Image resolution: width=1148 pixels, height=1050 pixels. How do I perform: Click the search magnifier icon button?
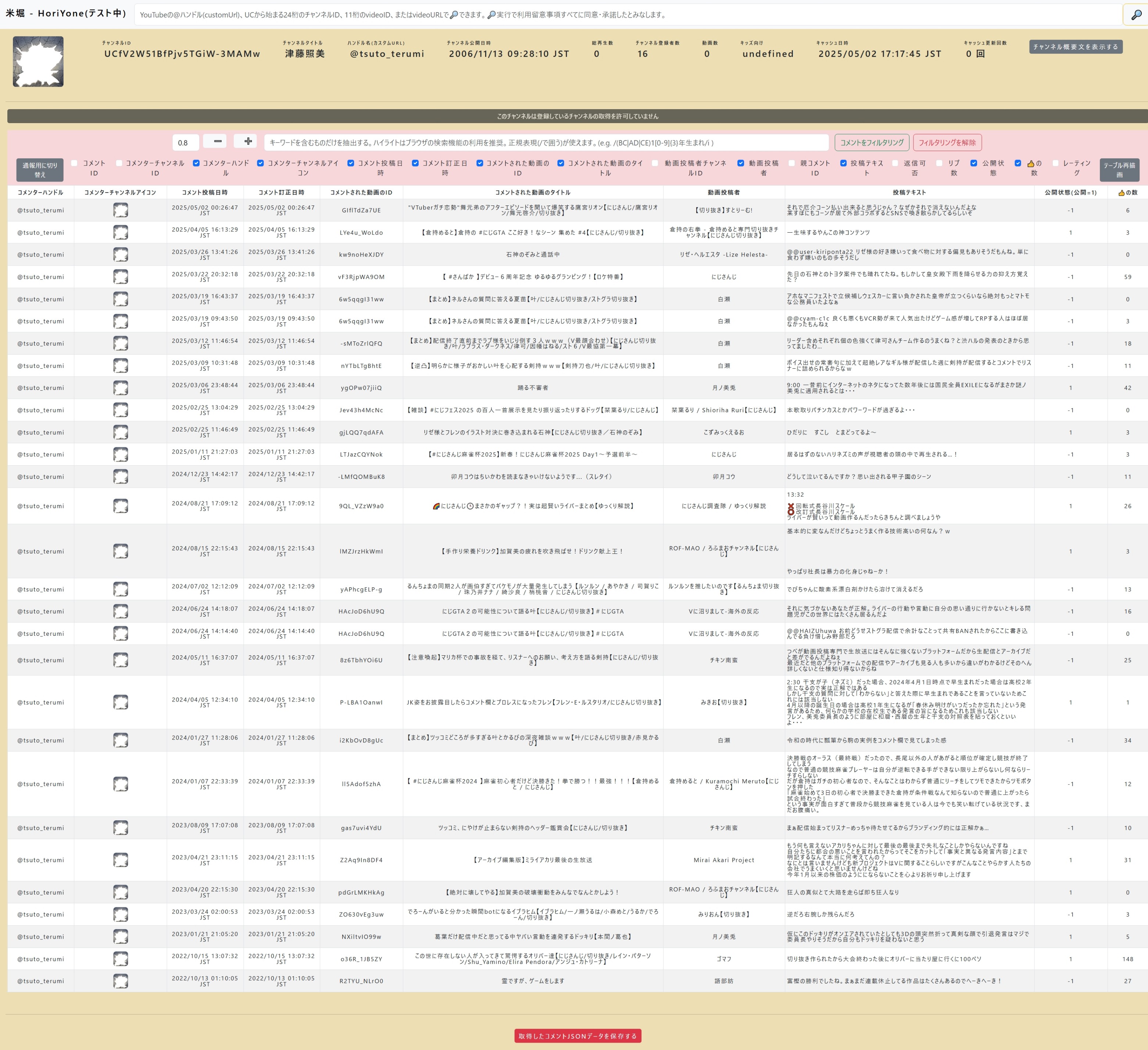point(1136,15)
